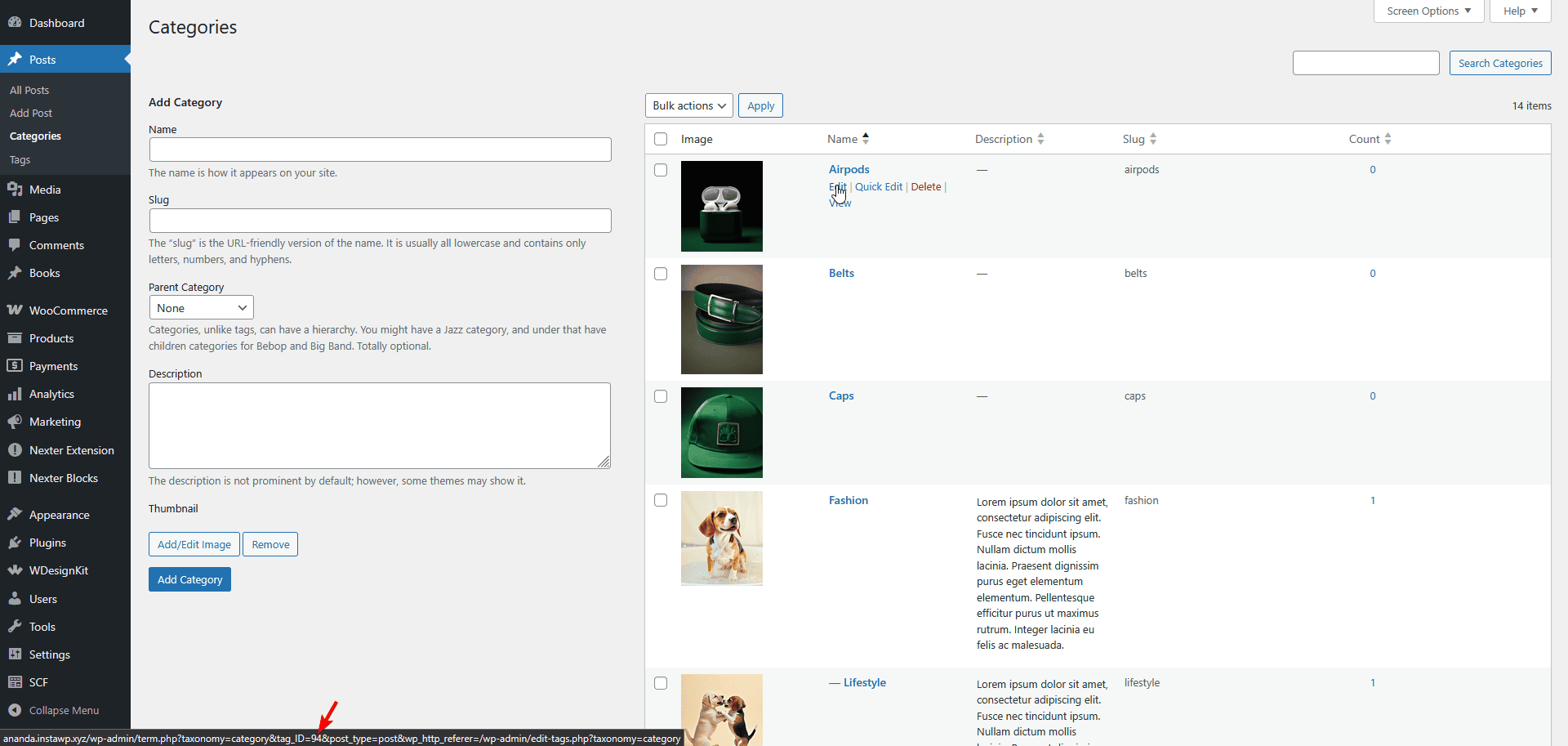The height and width of the screenshot is (746, 1568).
Task: Check the Fashion row checkbox
Action: coord(661,500)
